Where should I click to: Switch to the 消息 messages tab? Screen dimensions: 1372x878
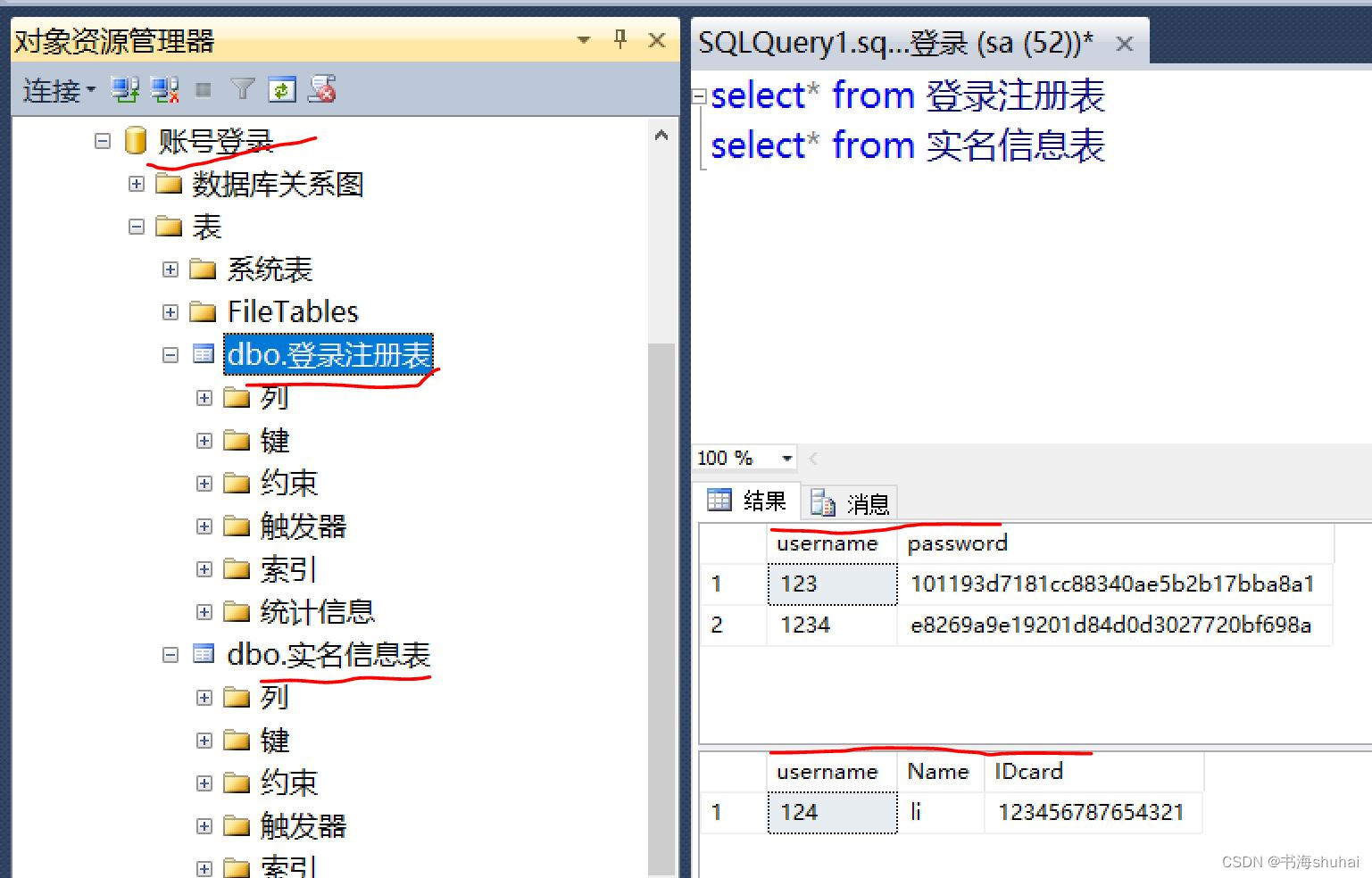coord(850,503)
